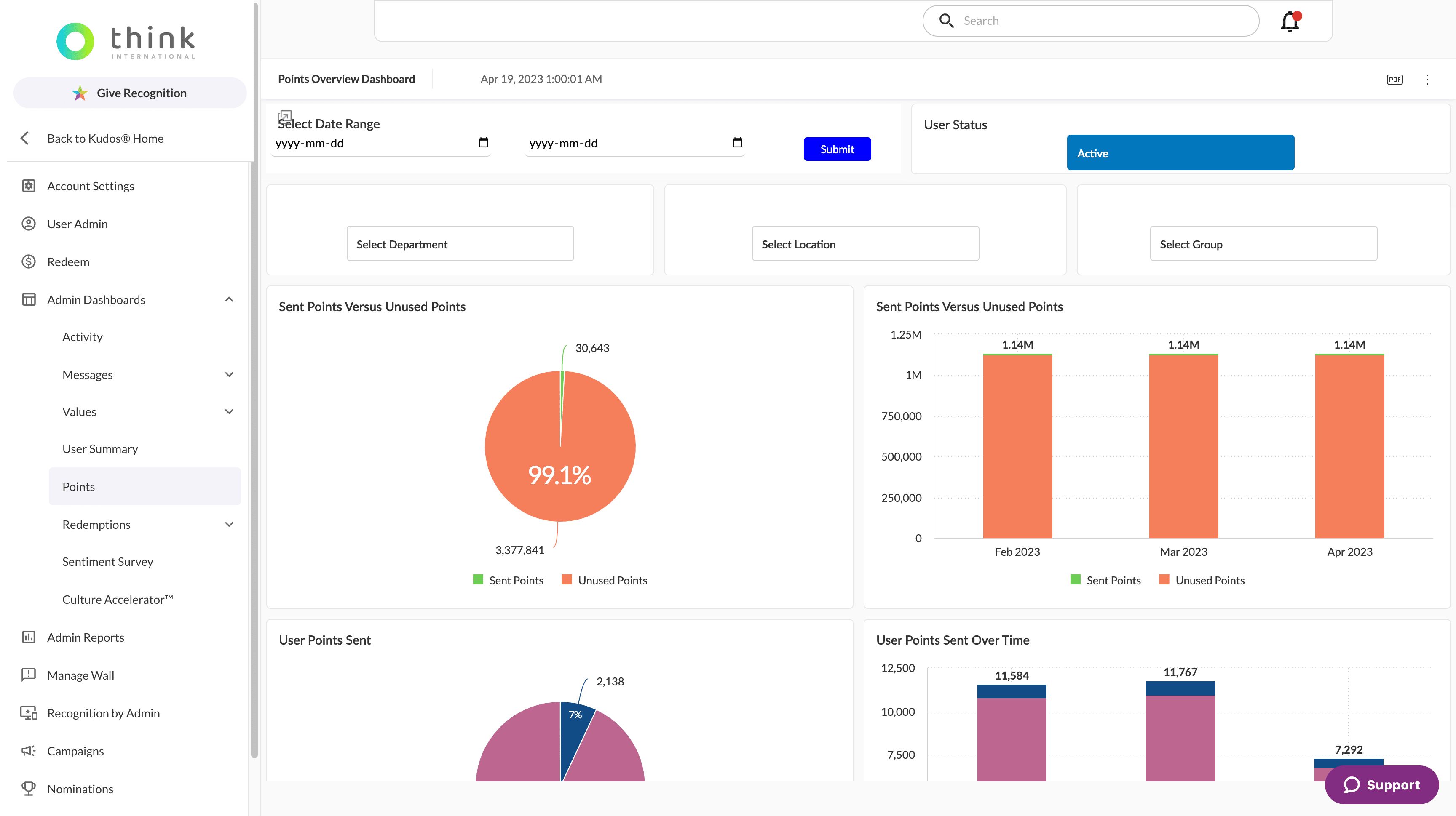Click the search magnifier icon
1456x816 pixels.
click(x=946, y=21)
